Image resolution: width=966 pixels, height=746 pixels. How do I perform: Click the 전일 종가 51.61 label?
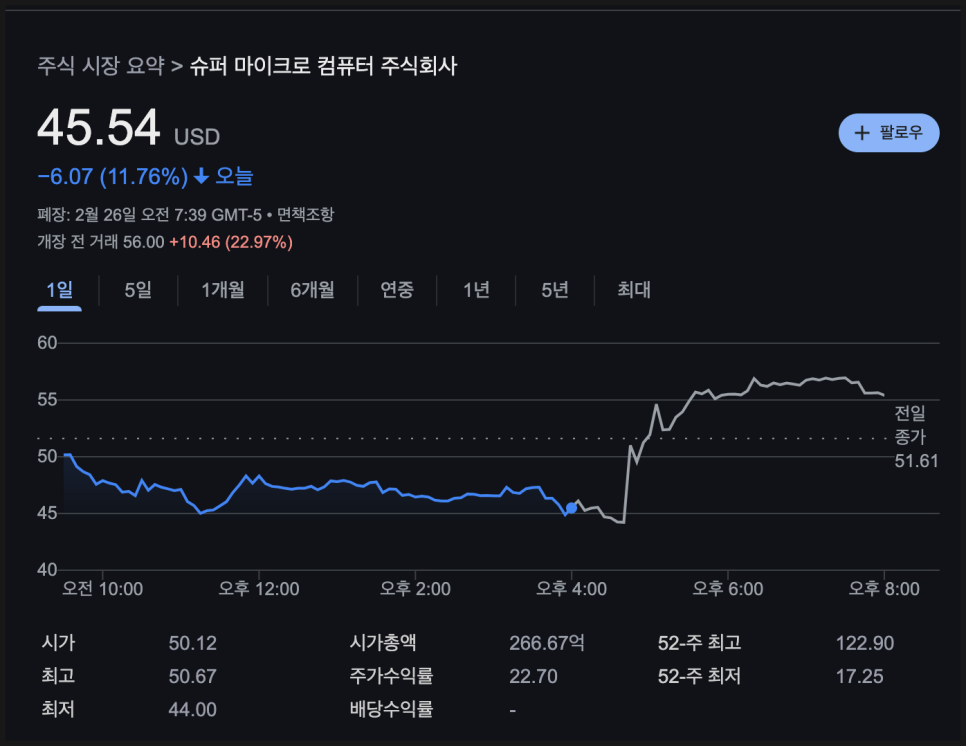coord(916,437)
